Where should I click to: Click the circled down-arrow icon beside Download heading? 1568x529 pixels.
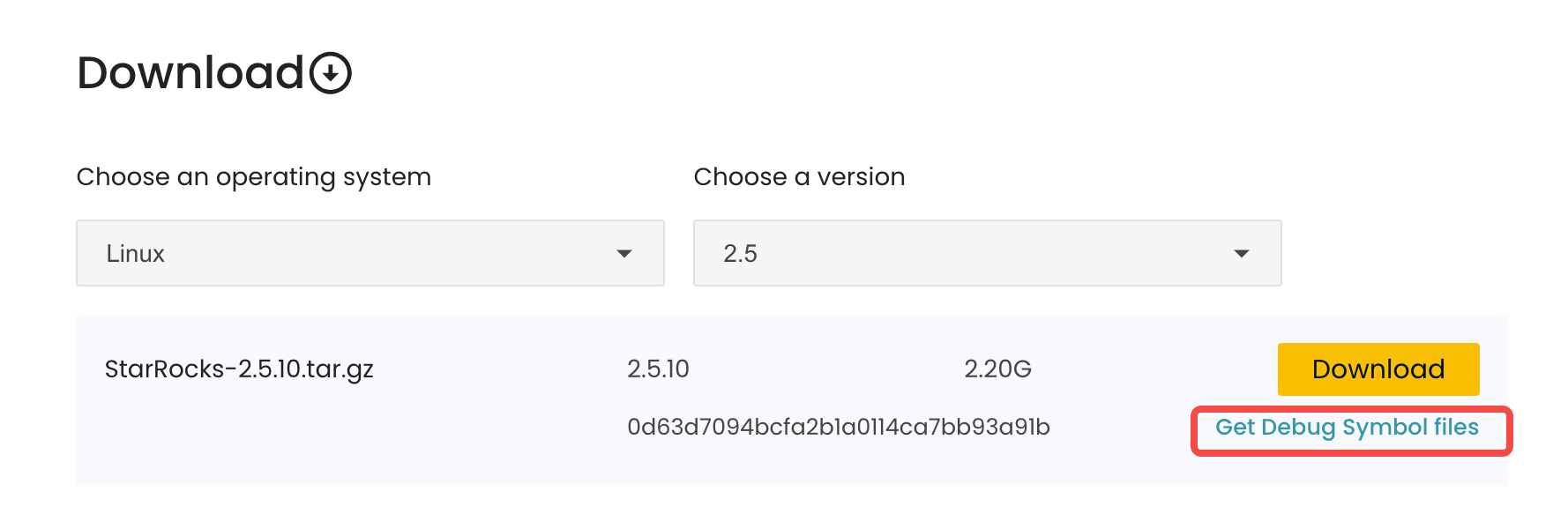coord(331,73)
